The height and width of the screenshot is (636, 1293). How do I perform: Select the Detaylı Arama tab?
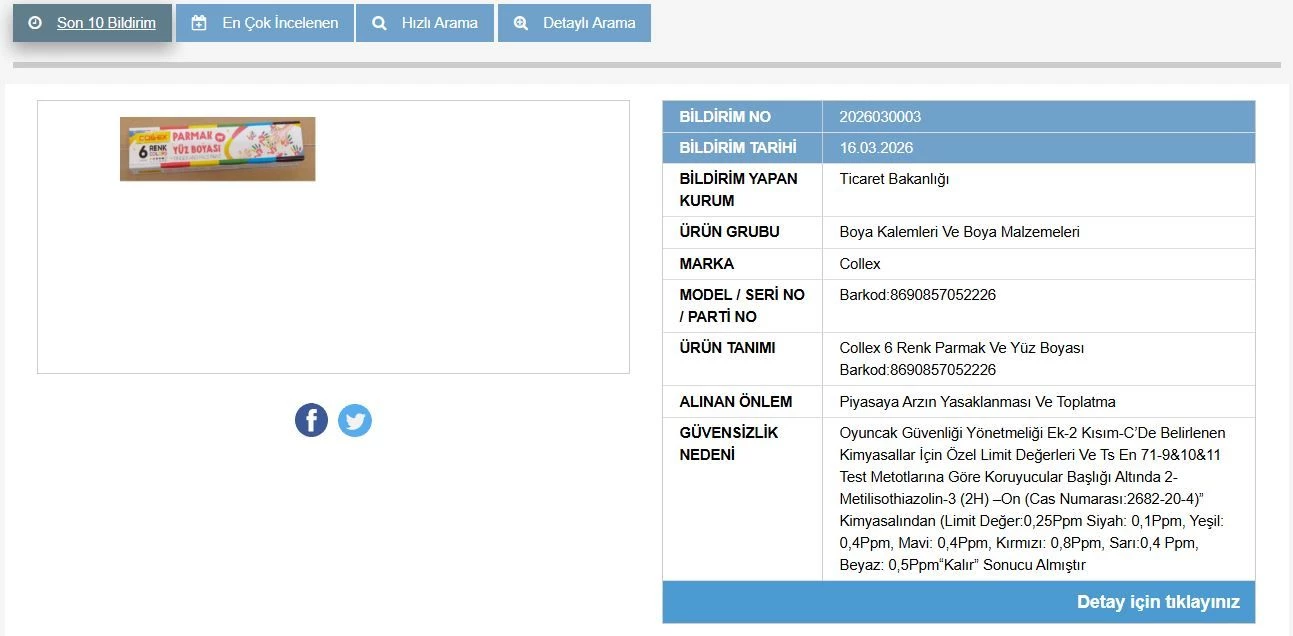[589, 23]
